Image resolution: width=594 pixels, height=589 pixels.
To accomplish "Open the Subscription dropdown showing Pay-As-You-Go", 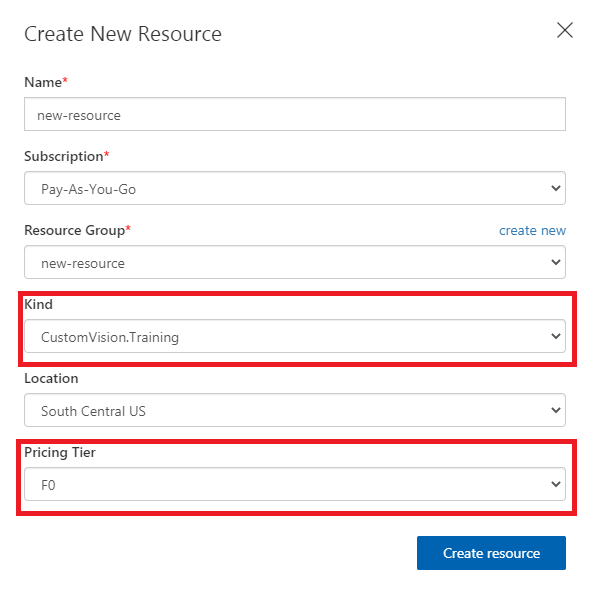I will point(295,188).
